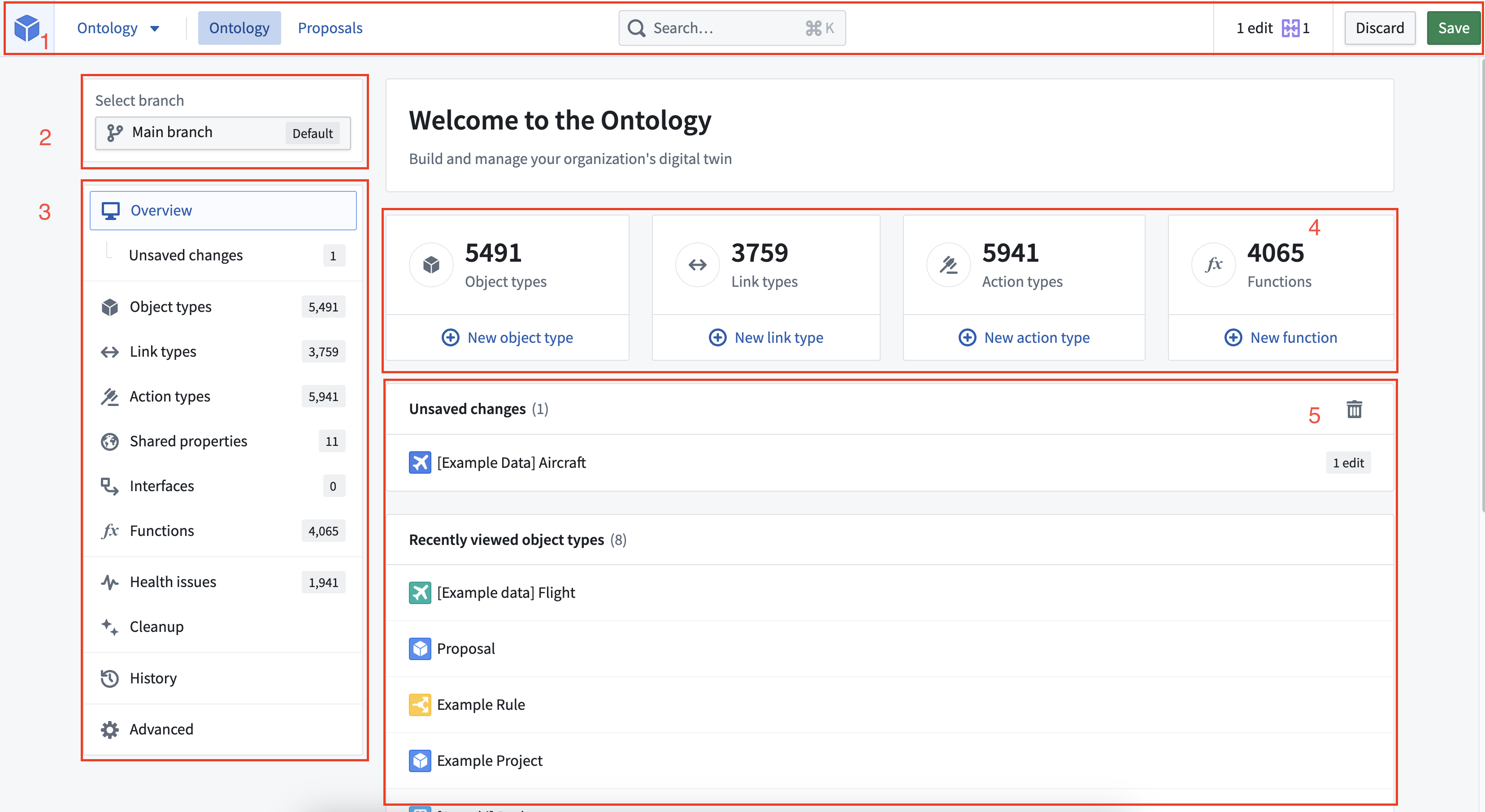Click the cube icon in Object types card
The image size is (1485, 812).
point(431,264)
